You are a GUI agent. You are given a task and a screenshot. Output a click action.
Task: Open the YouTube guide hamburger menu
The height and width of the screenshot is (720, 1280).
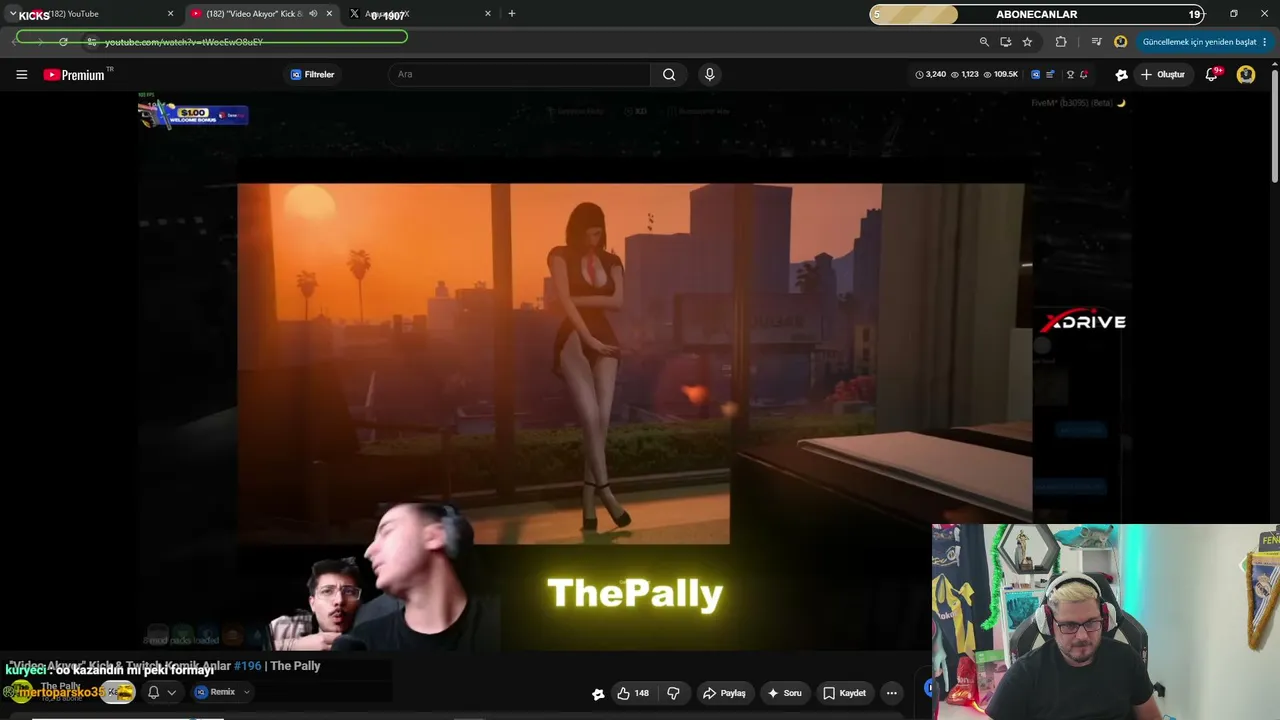[21, 74]
